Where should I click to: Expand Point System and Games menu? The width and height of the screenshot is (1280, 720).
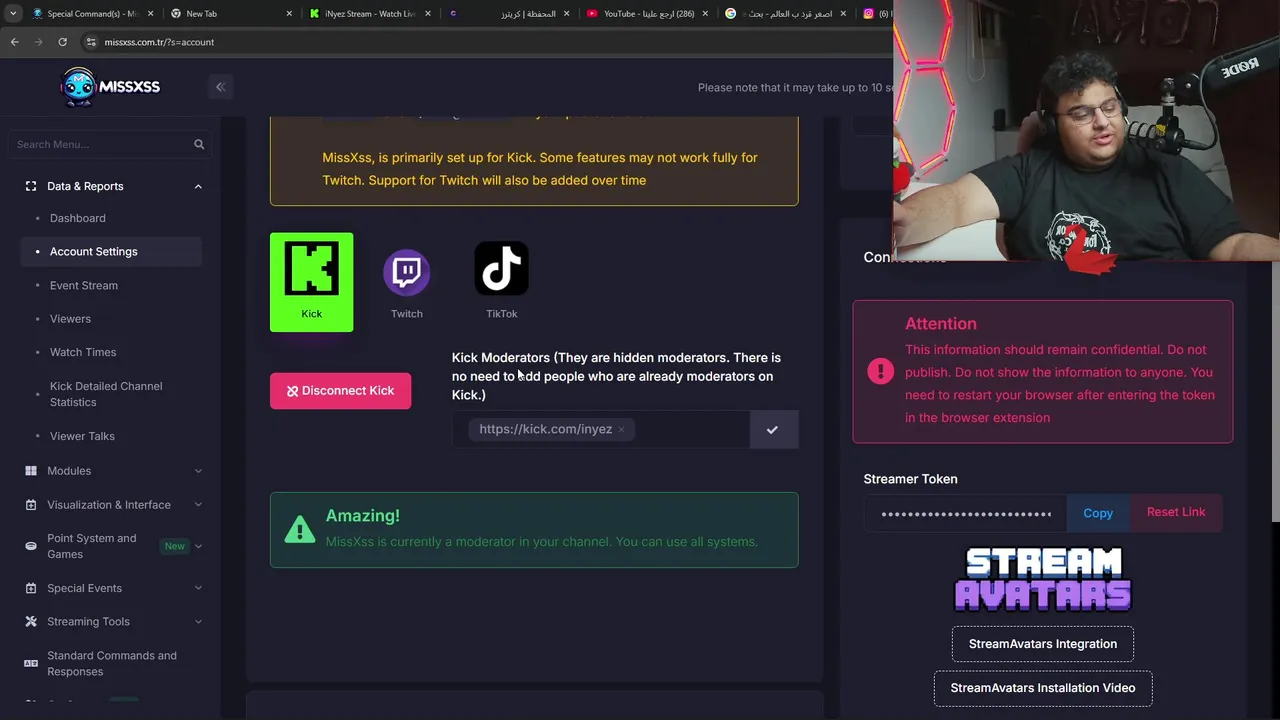coord(198,546)
